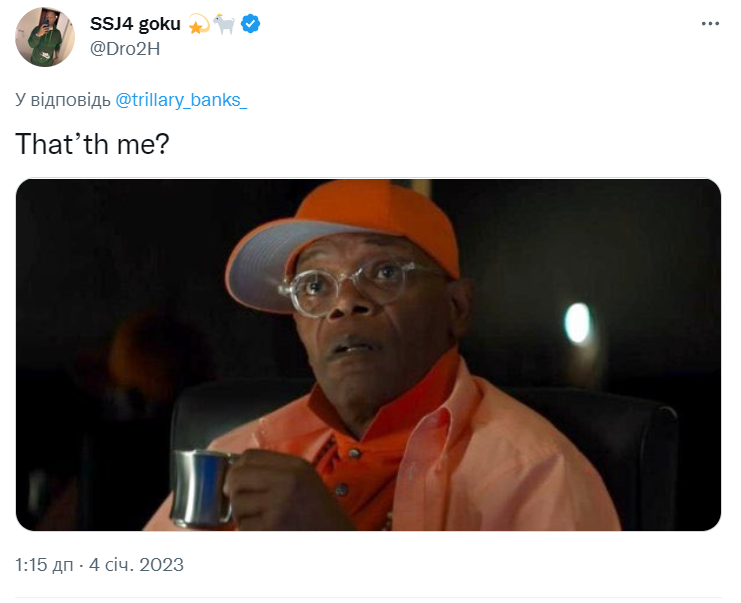Image resolution: width=741 pixels, height=603 pixels.
Task: Click the clear-framed glasses in the photo
Action: coord(359,288)
